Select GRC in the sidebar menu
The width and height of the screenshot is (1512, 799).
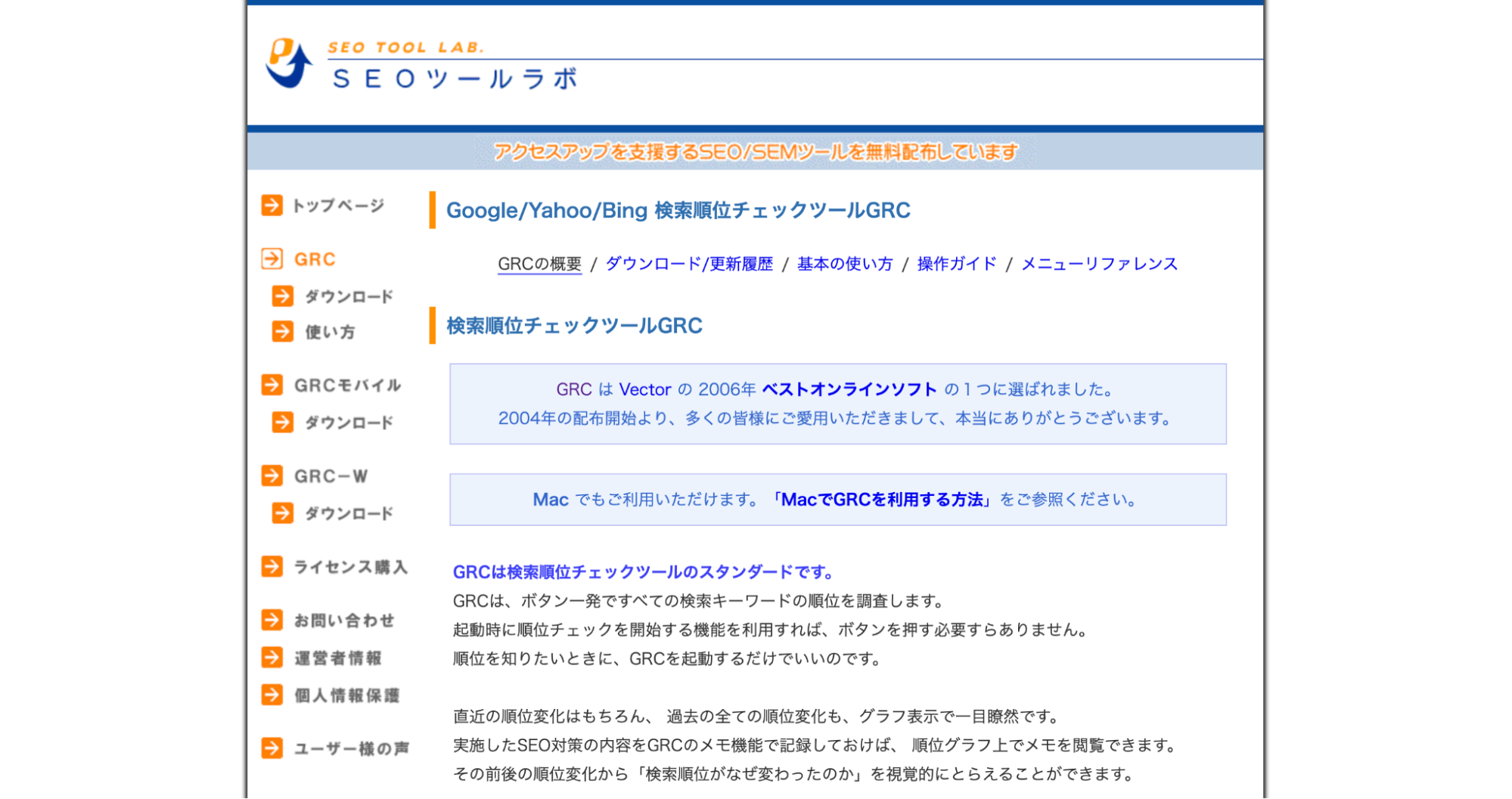click(x=315, y=259)
